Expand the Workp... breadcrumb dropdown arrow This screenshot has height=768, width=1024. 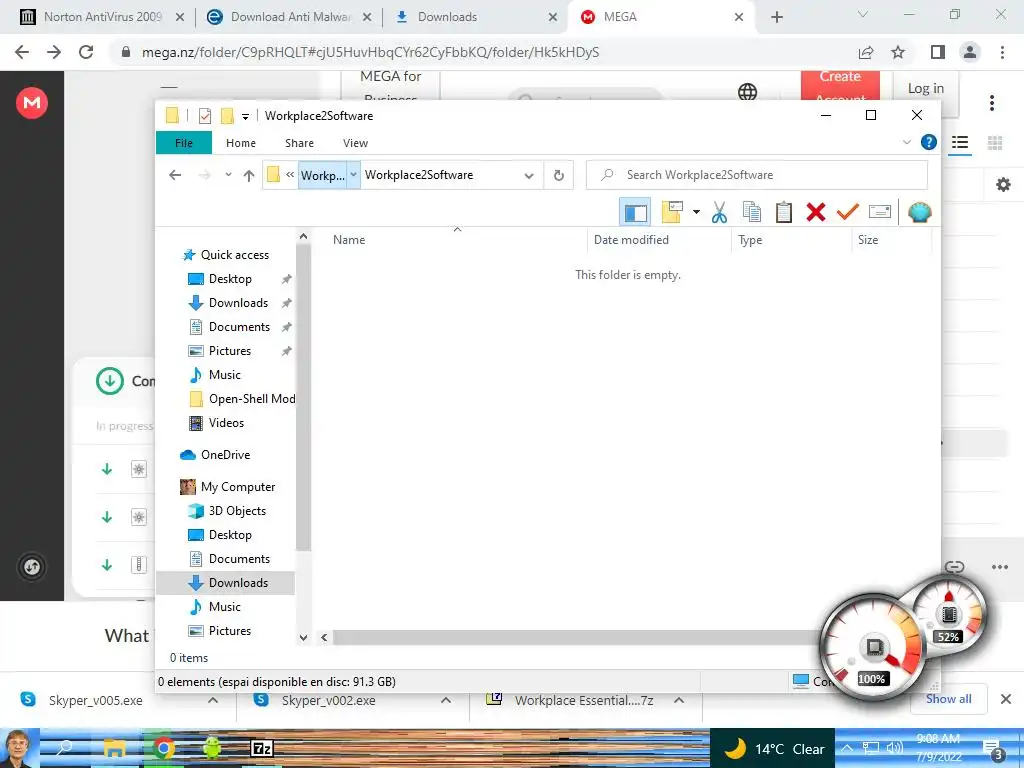pos(353,175)
